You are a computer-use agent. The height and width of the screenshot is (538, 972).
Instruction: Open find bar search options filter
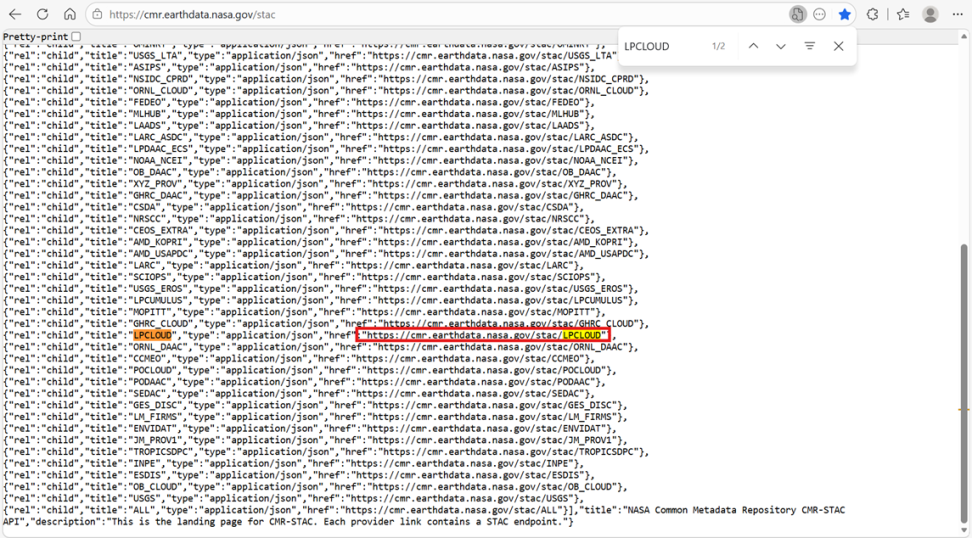(810, 46)
